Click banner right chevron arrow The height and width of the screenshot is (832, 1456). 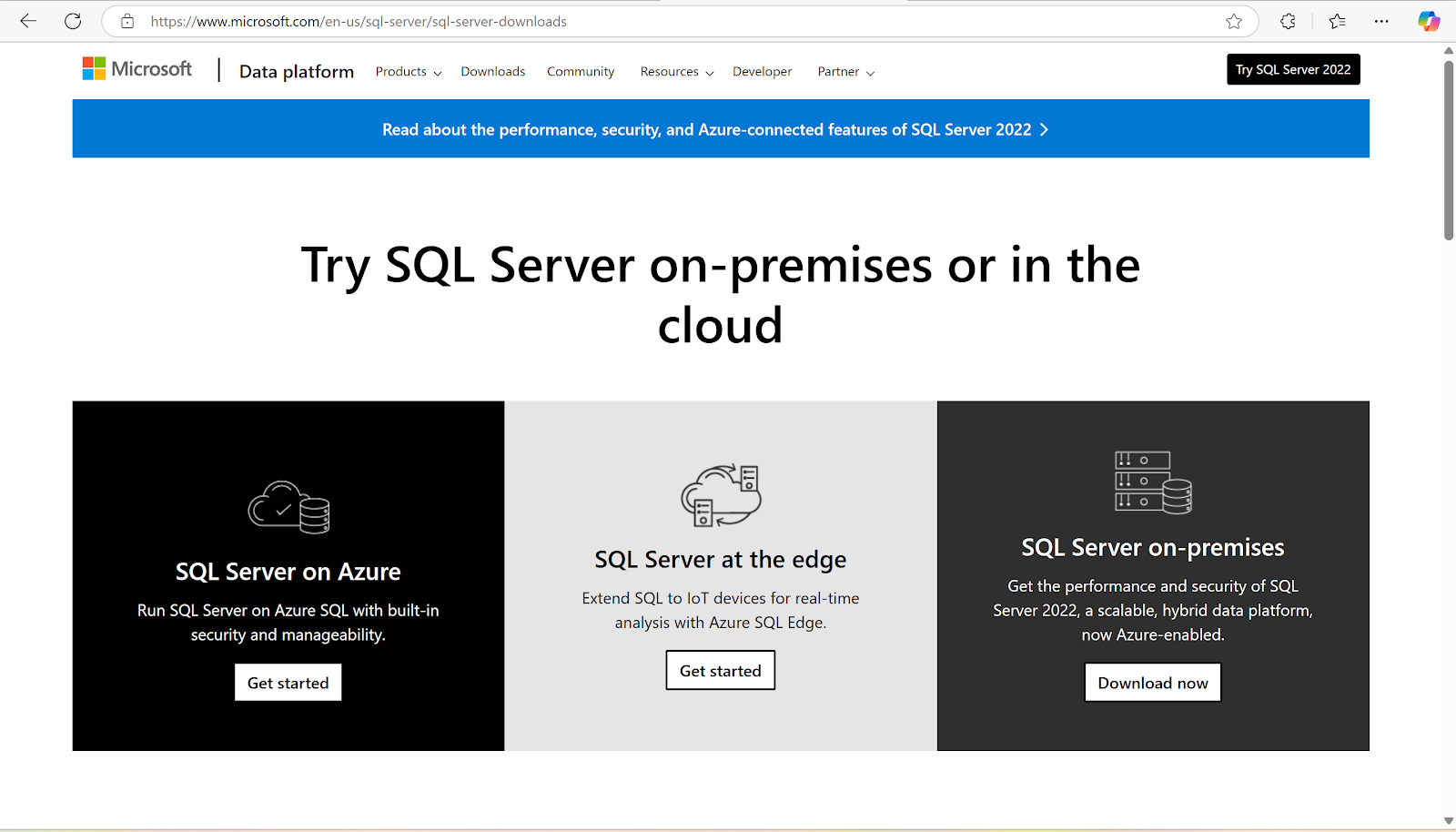pos(1044,129)
